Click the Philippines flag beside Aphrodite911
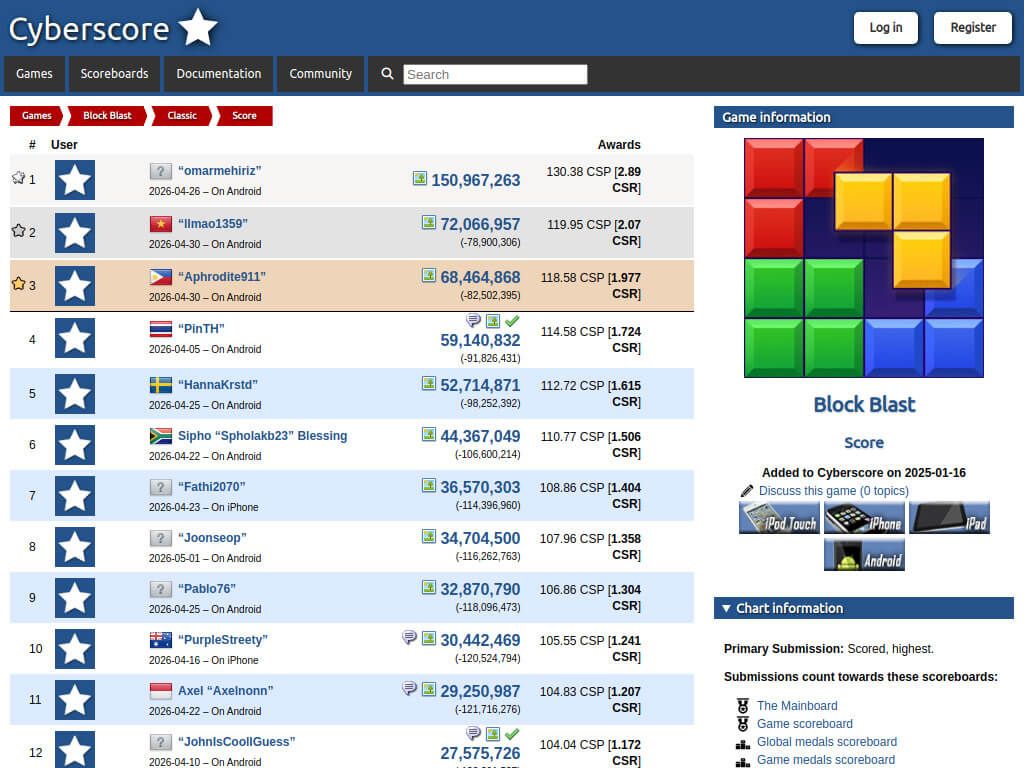The width and height of the screenshot is (1024, 768). click(x=161, y=277)
